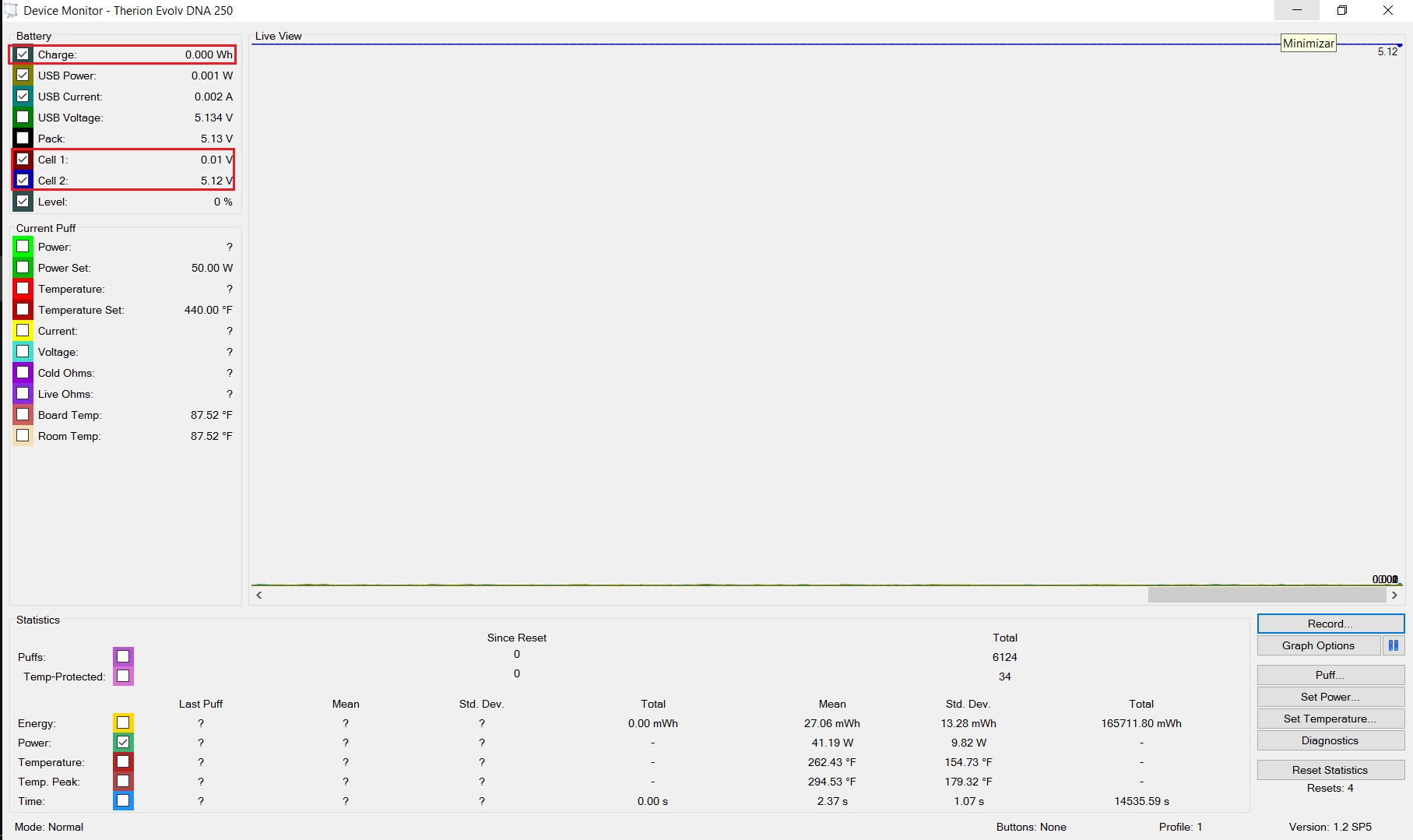The width and height of the screenshot is (1413, 840).
Task: Enable the Board Temp checkbox
Action: tap(23, 415)
